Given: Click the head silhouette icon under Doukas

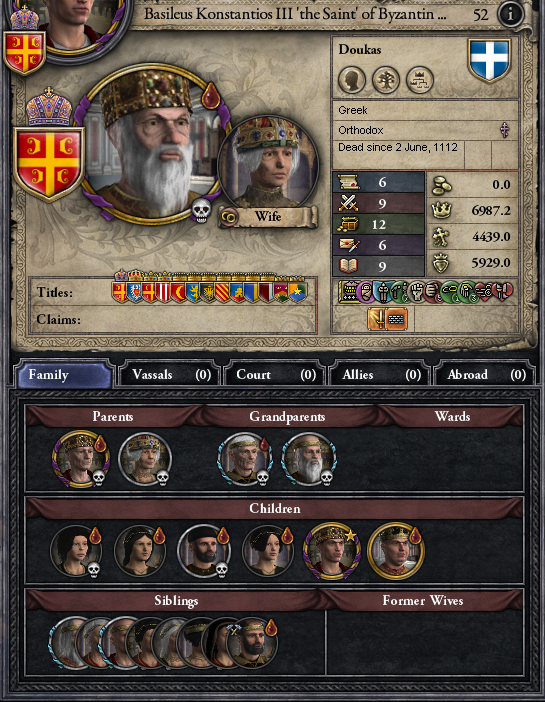Looking at the screenshot, I should [x=352, y=80].
